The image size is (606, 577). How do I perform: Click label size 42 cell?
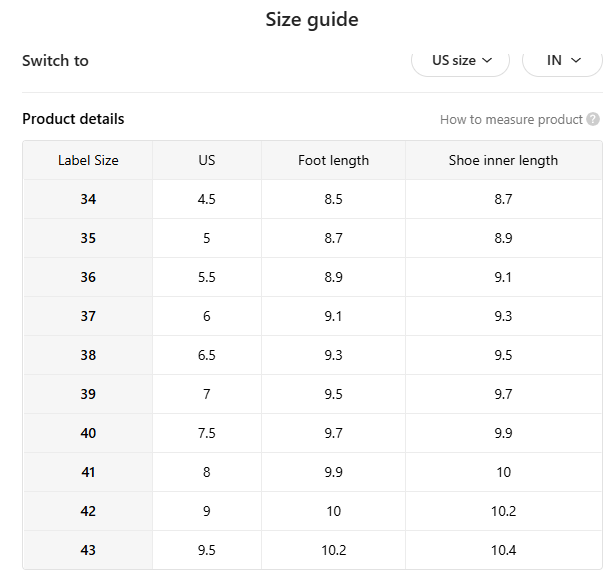coord(88,511)
